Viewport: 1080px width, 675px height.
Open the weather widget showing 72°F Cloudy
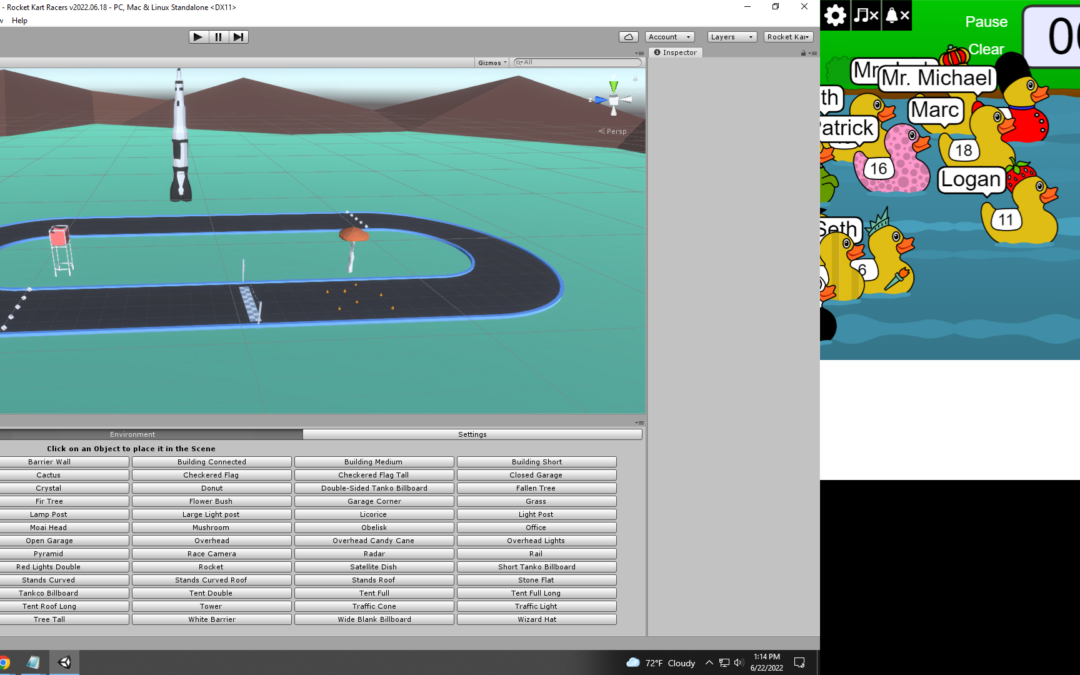click(661, 663)
